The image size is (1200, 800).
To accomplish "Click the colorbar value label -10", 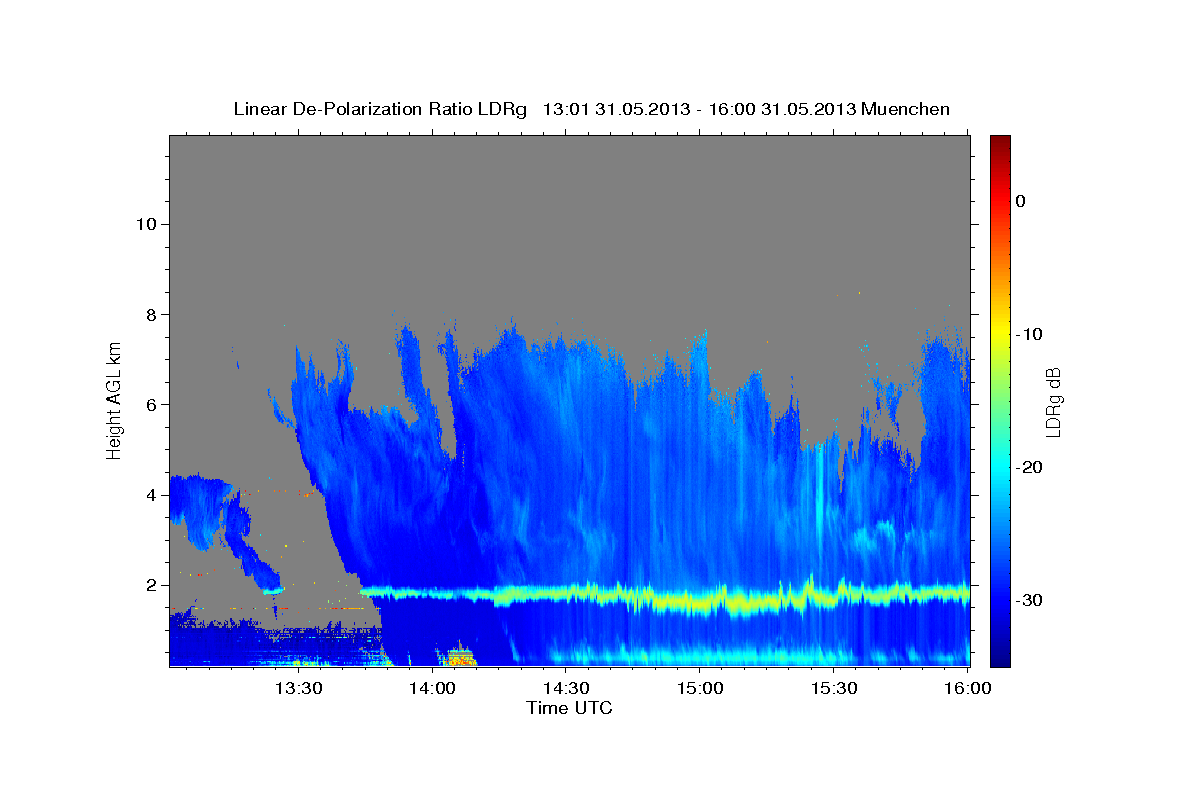I will (1030, 334).
